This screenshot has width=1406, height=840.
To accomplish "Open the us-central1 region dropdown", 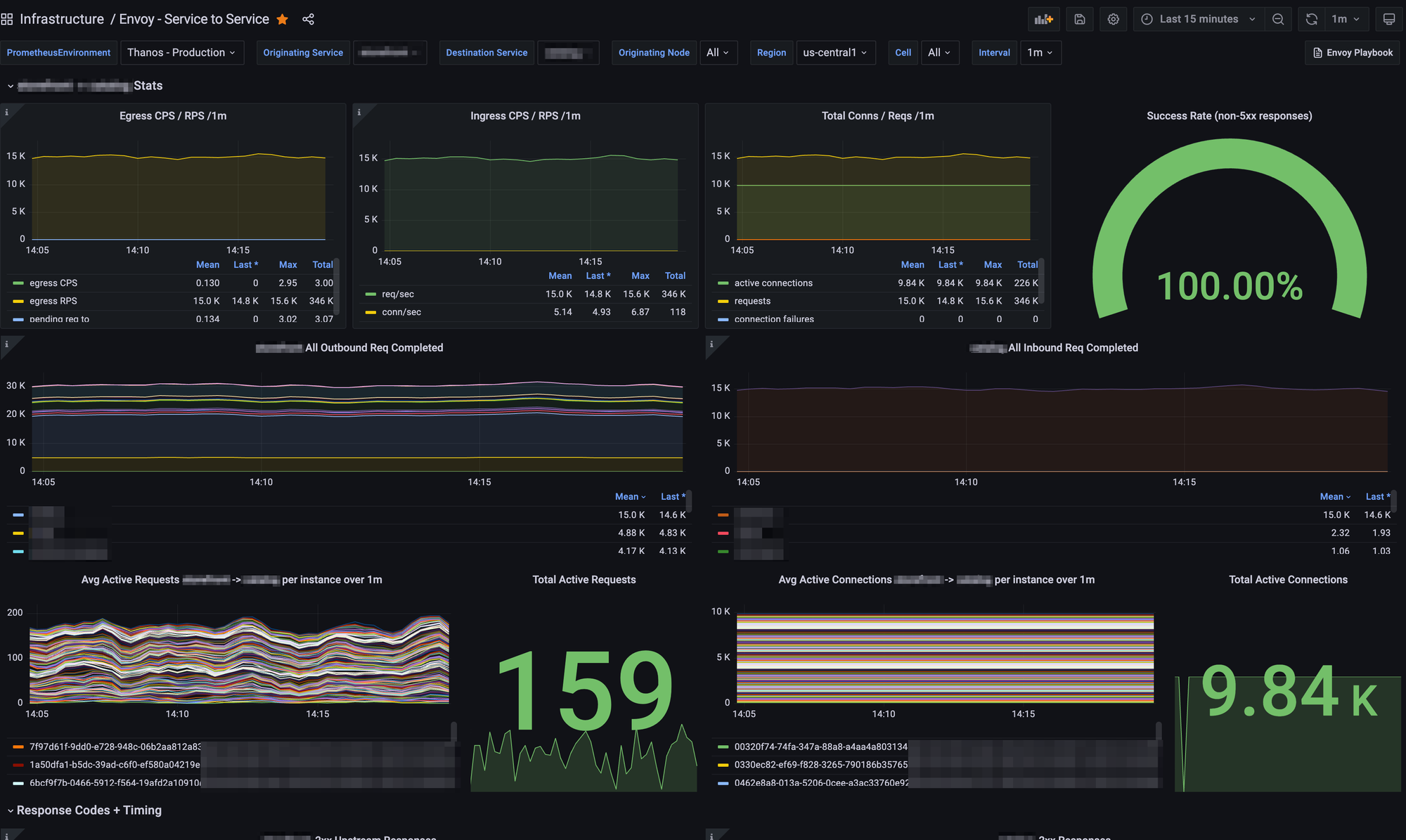I will 835,53.
